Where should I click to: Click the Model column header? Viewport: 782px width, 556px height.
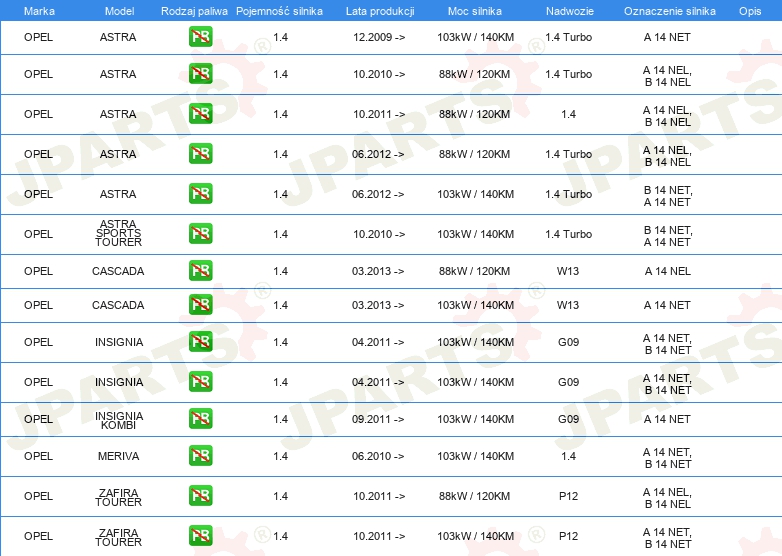pos(118,10)
